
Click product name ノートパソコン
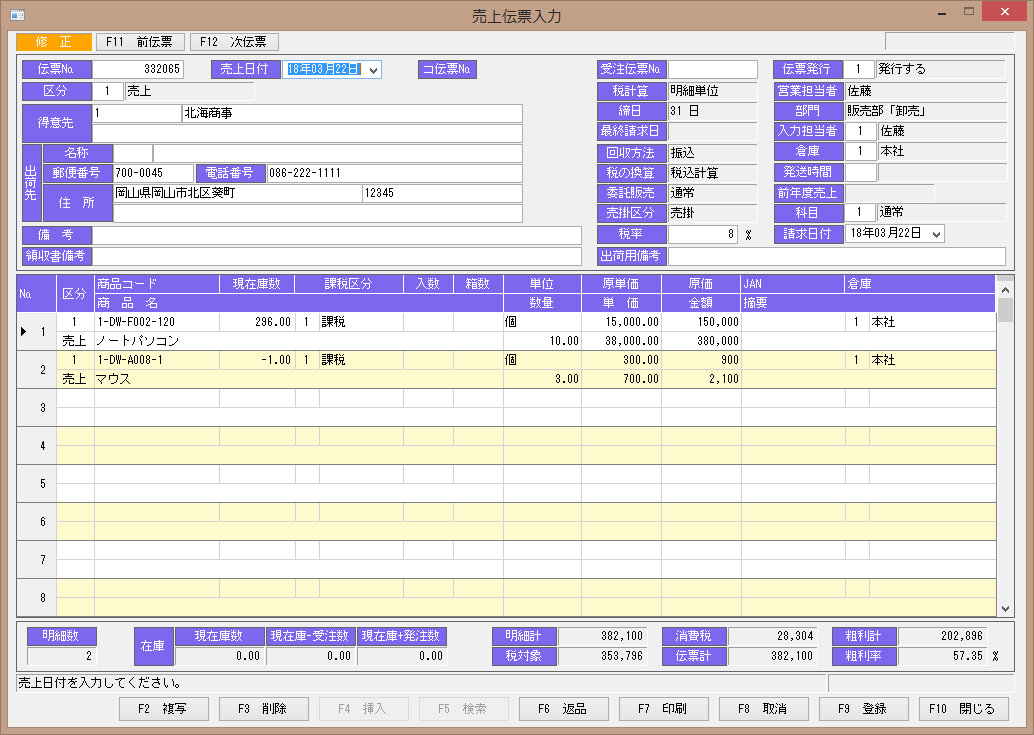[137, 341]
